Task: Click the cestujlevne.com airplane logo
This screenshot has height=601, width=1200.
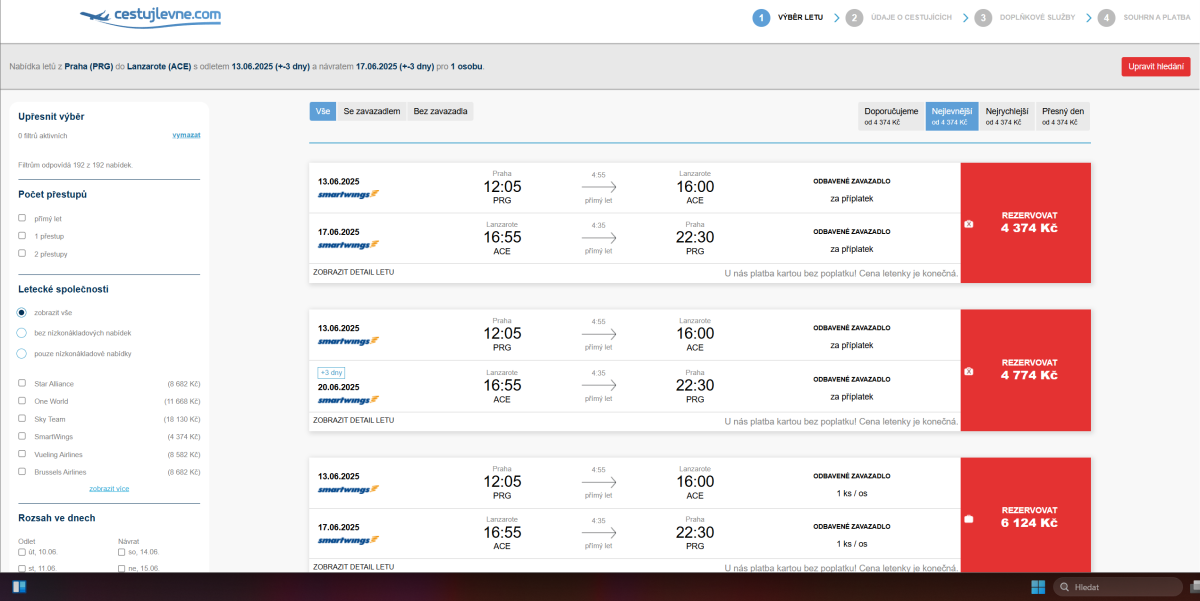Action: coord(150,16)
